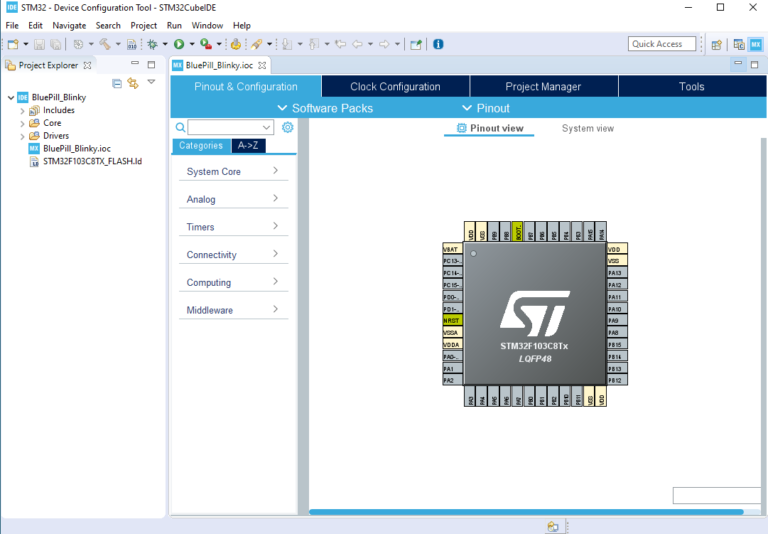Image resolution: width=768 pixels, height=534 pixels.
Task: Open the dropdown beside the Debug icon
Action: click(x=165, y=45)
